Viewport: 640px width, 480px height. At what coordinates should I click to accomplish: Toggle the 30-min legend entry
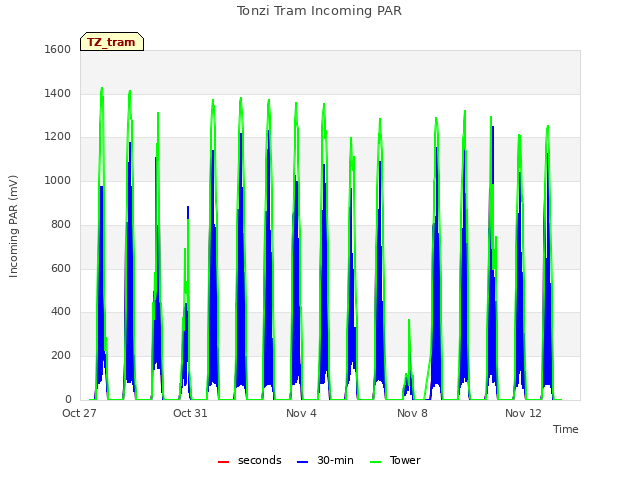(325, 461)
